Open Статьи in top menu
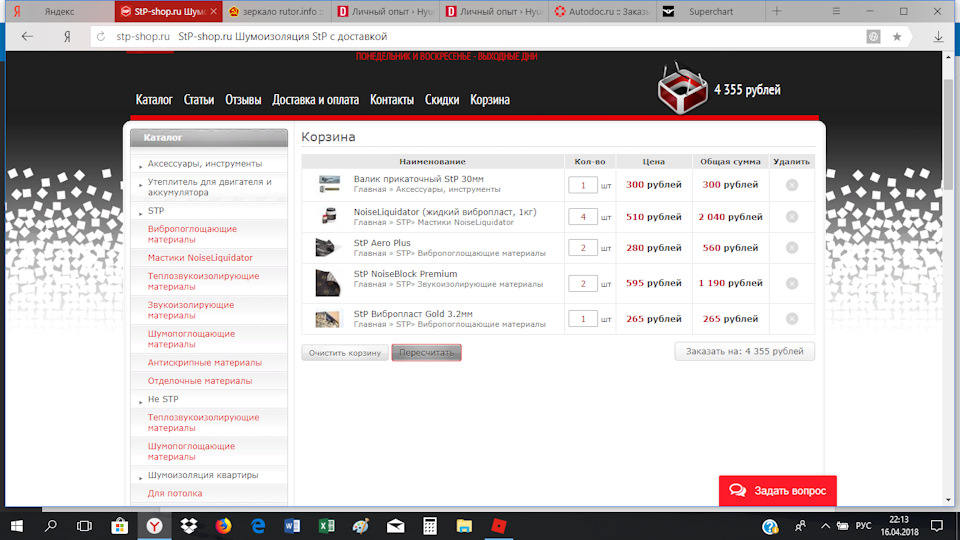Image resolution: width=960 pixels, height=540 pixels. 199,100
